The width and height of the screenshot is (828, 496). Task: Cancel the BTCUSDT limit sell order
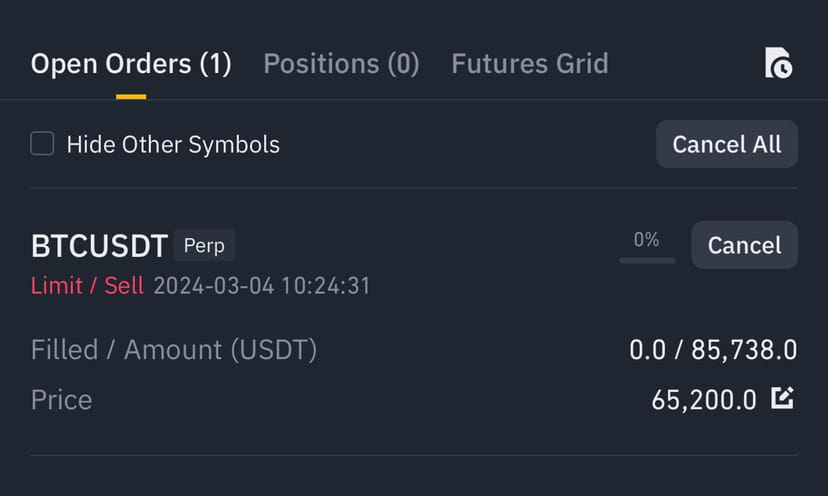(745, 245)
